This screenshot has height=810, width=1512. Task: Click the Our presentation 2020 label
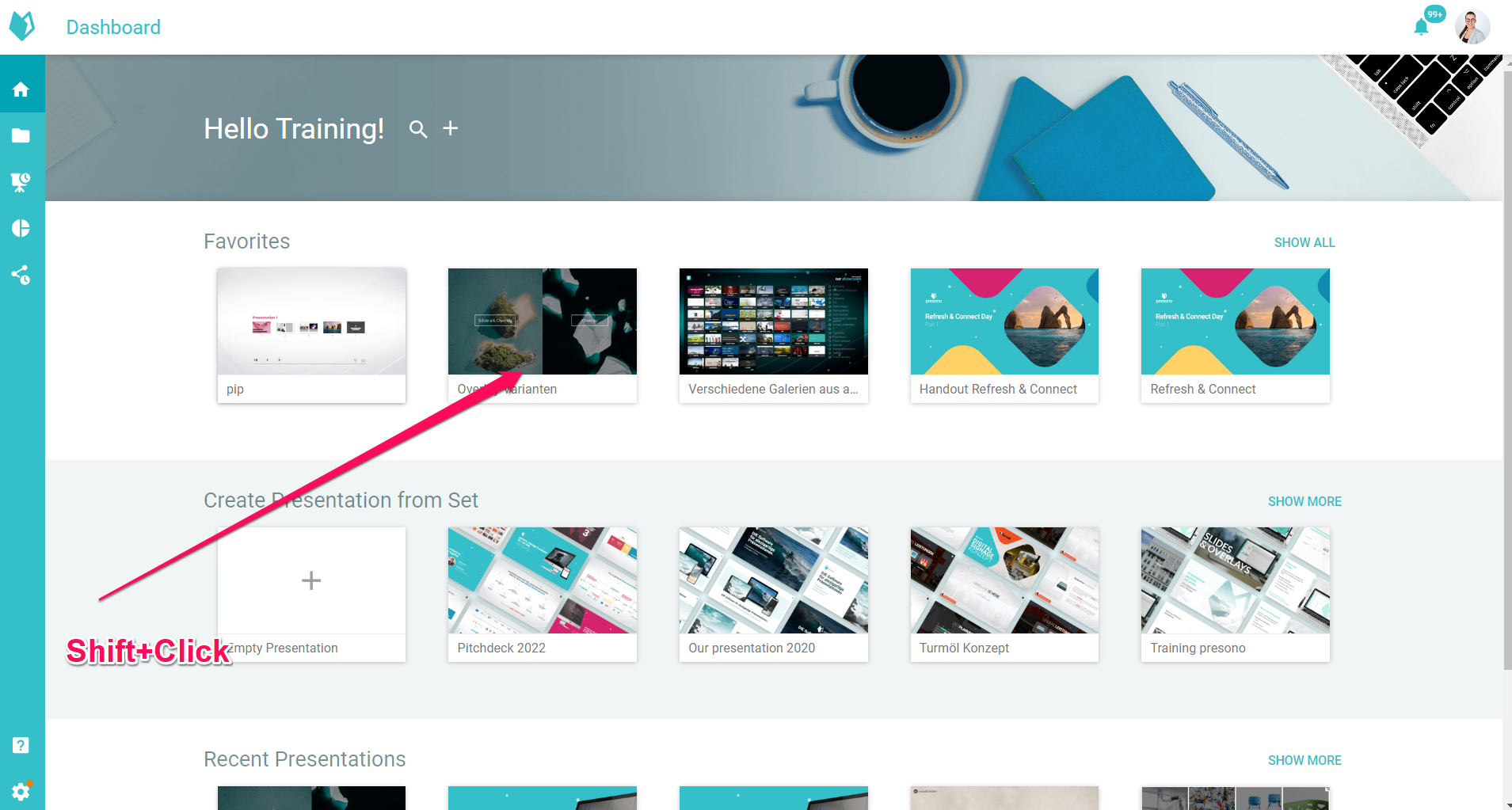[x=752, y=648]
